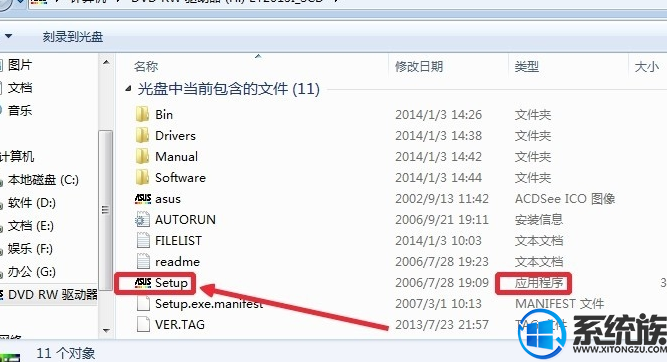Select the asus file name

[x=168, y=199]
